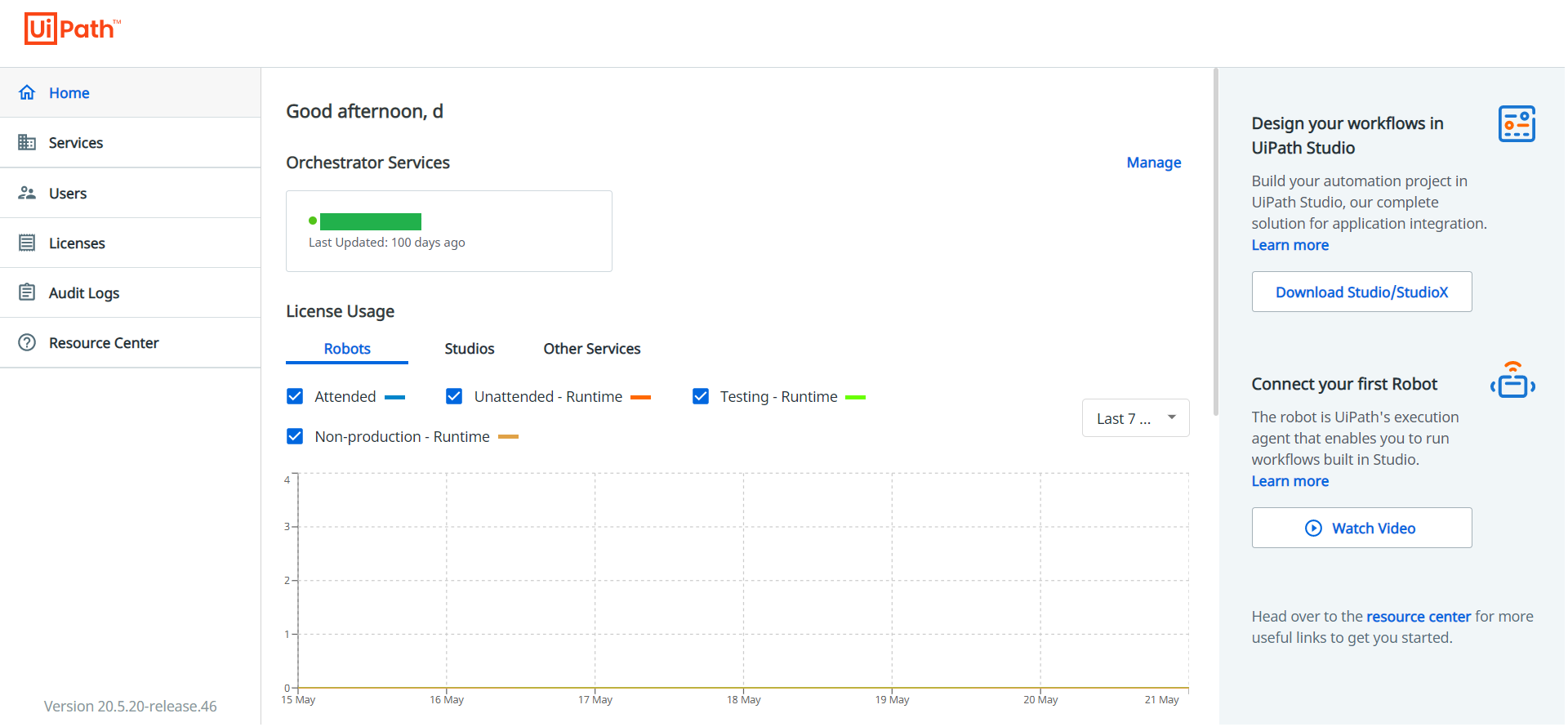
Task: Click the 'License Usage' heading
Action: tap(340, 311)
